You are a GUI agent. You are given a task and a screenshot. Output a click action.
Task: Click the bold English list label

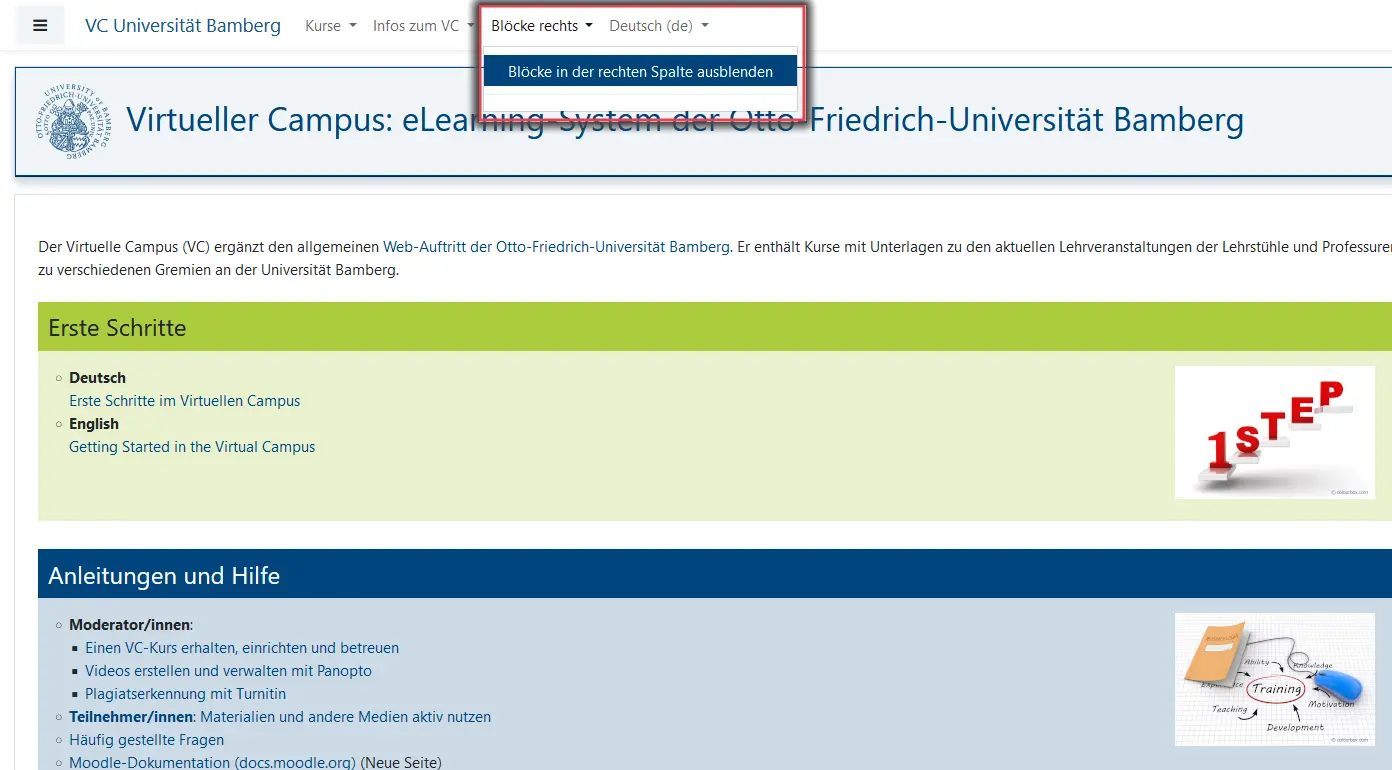[x=94, y=424]
